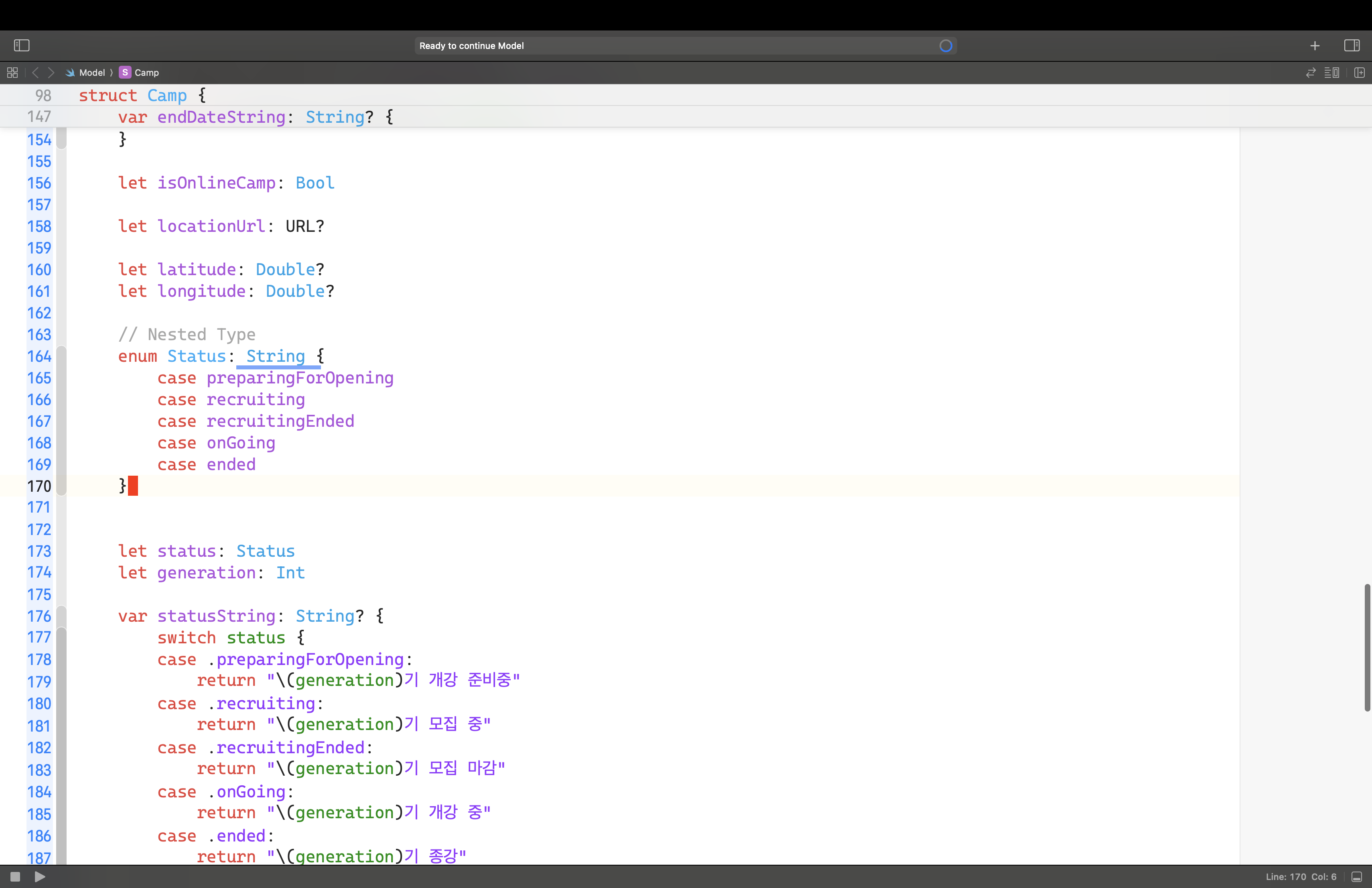1372x888 pixels.
Task: Click the plus Library button
Action: (1315, 46)
